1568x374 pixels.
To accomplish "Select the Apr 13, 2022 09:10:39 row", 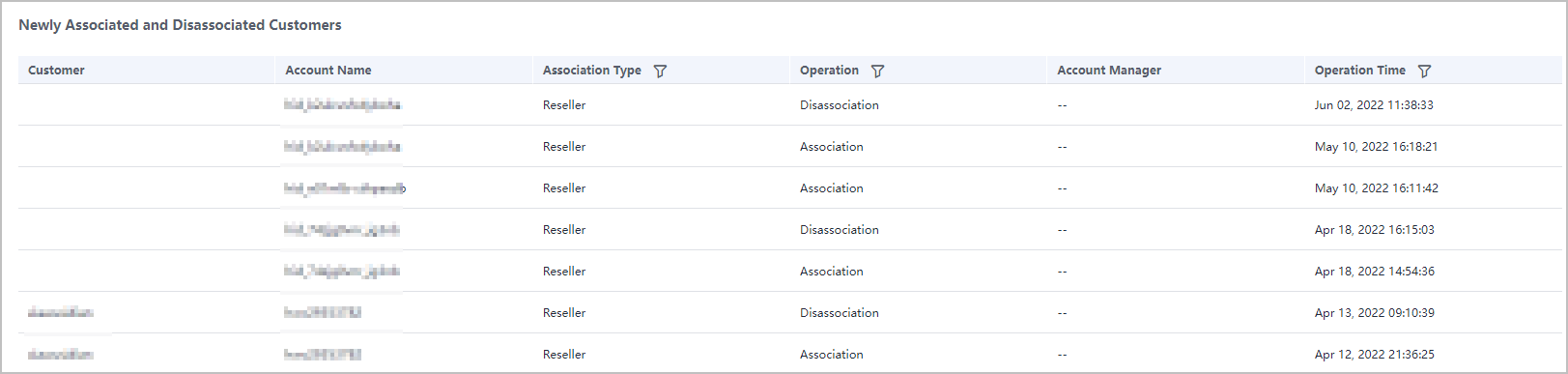I will pos(789,312).
